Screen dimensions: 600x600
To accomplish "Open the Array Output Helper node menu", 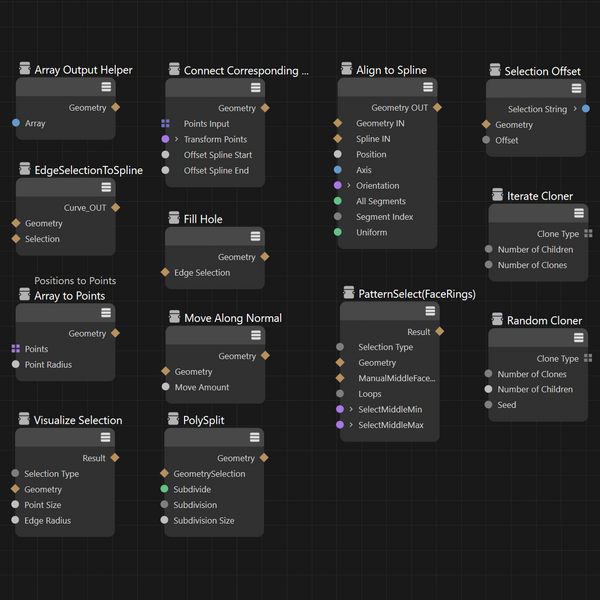I will coord(106,87).
